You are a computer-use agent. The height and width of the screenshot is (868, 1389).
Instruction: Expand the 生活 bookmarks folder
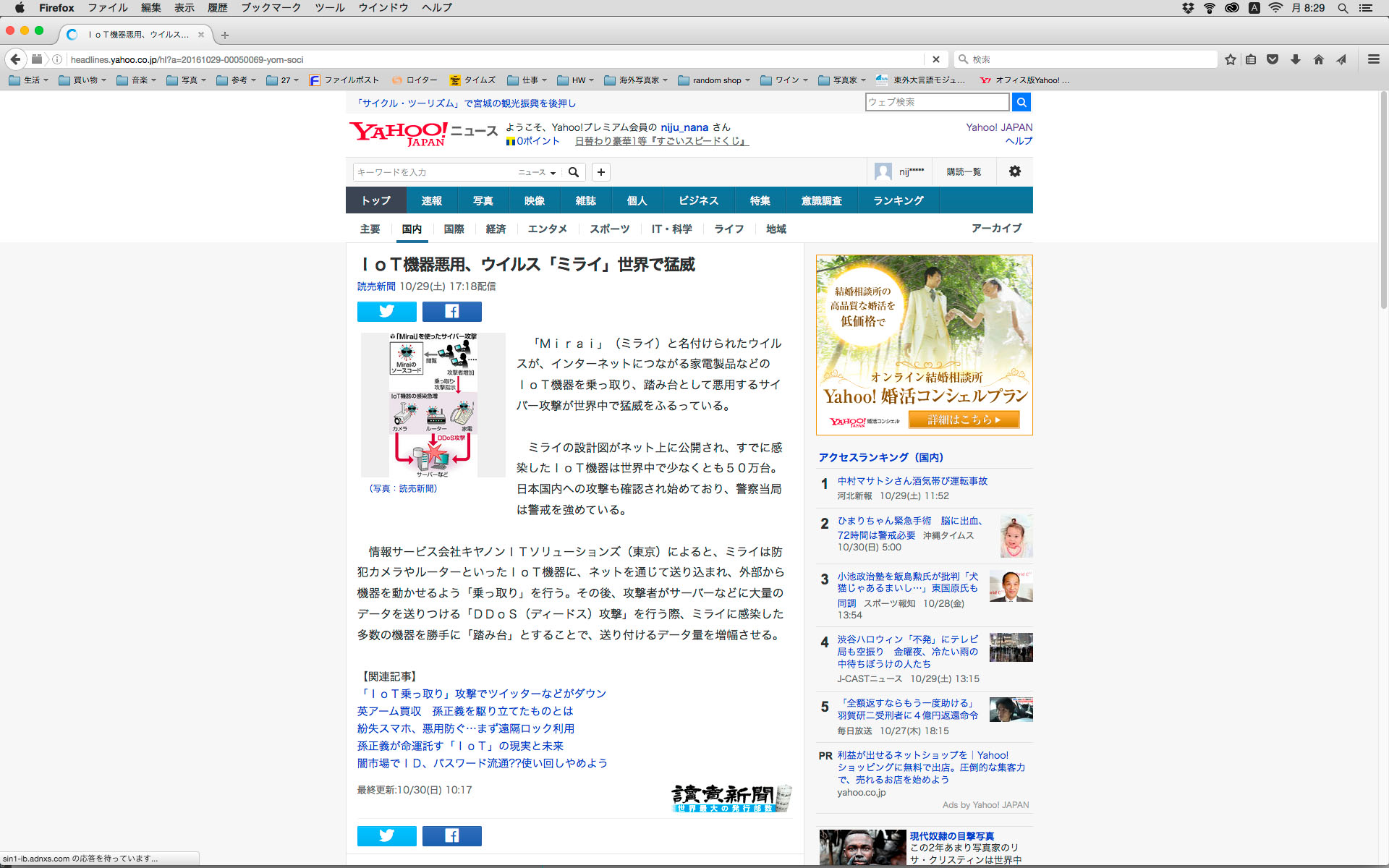[29, 80]
